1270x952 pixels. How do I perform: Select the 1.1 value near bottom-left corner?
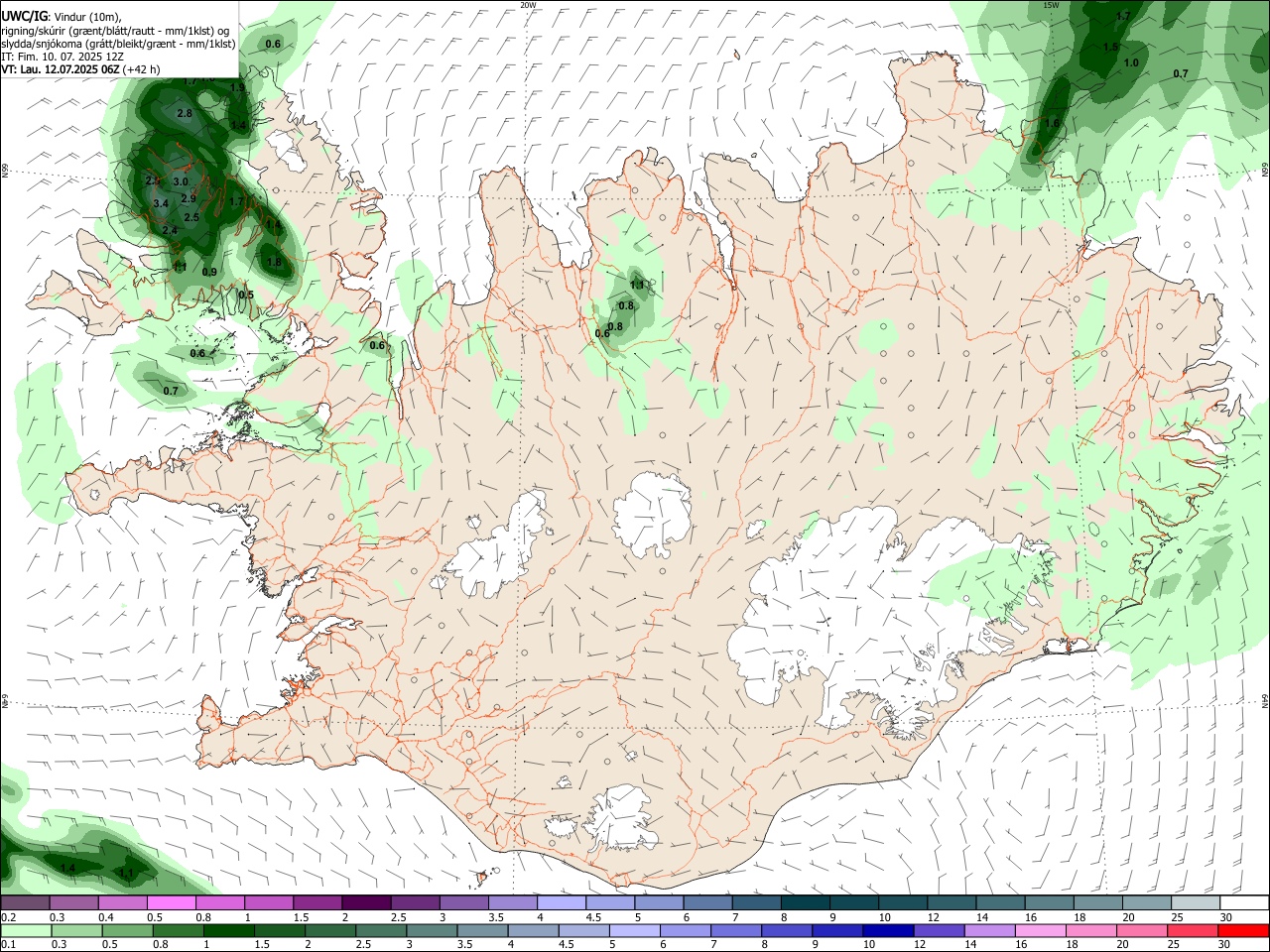[126, 873]
